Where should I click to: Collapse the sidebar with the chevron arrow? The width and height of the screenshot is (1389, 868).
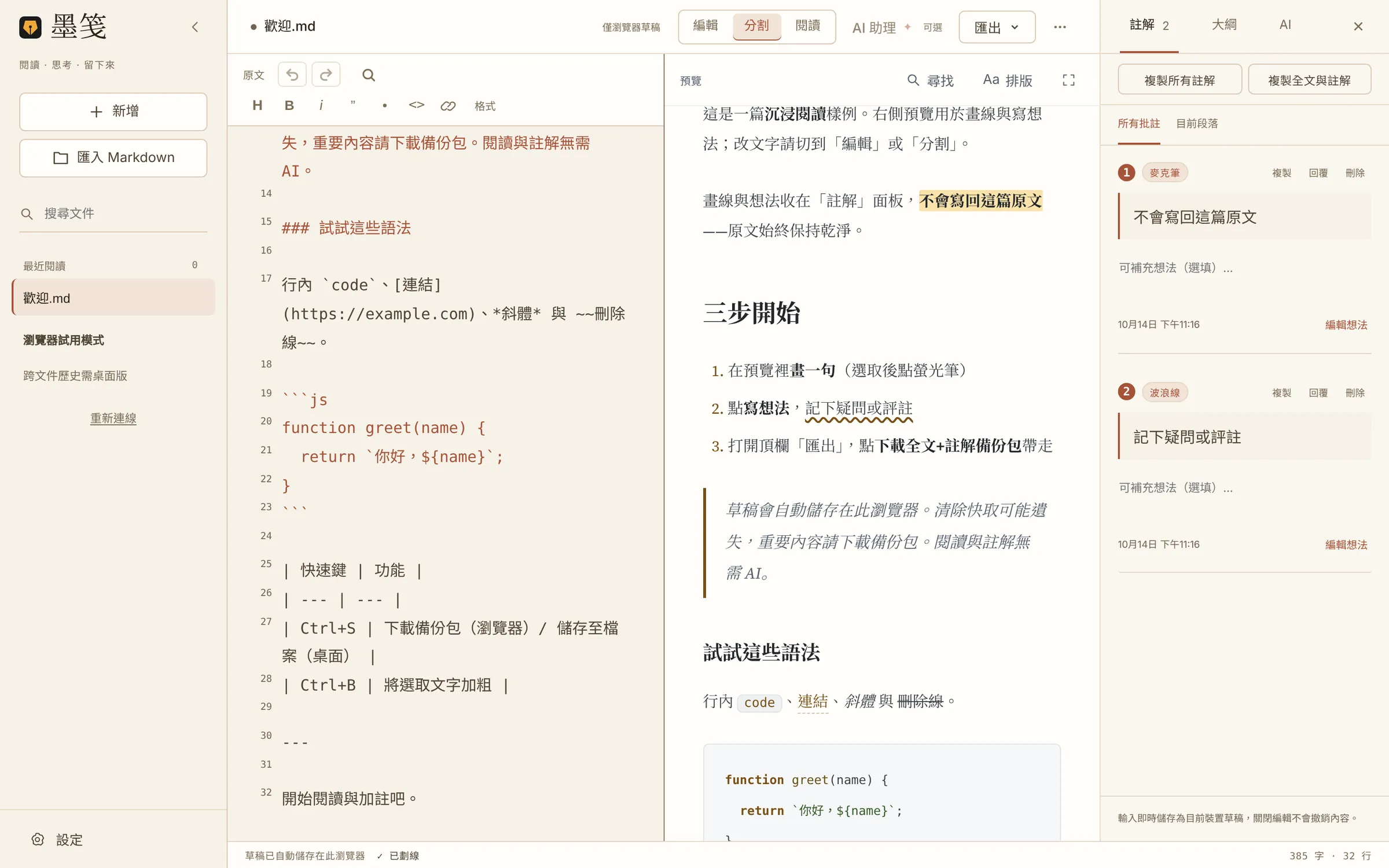coord(195,27)
